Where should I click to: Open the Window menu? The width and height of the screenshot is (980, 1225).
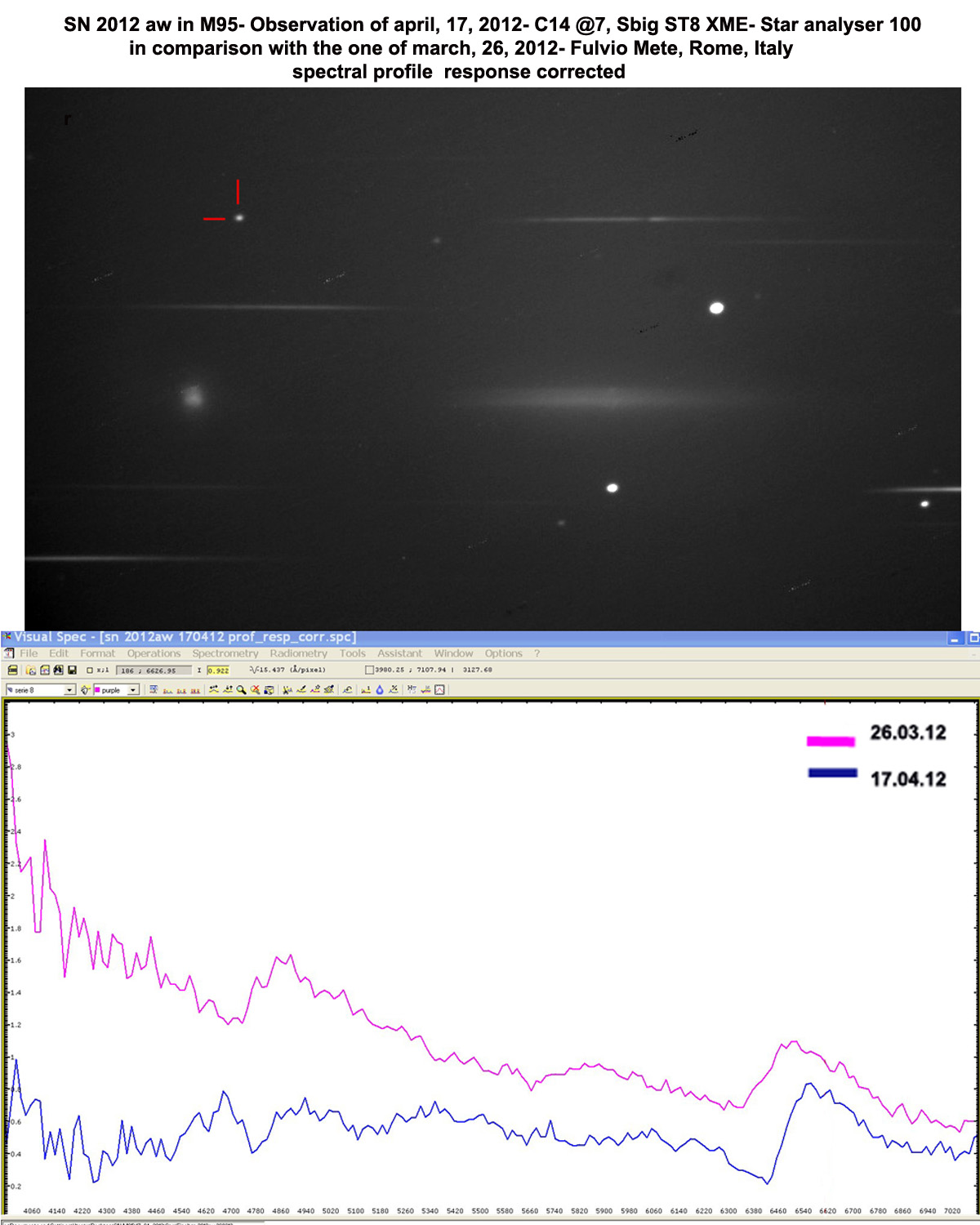(x=453, y=653)
